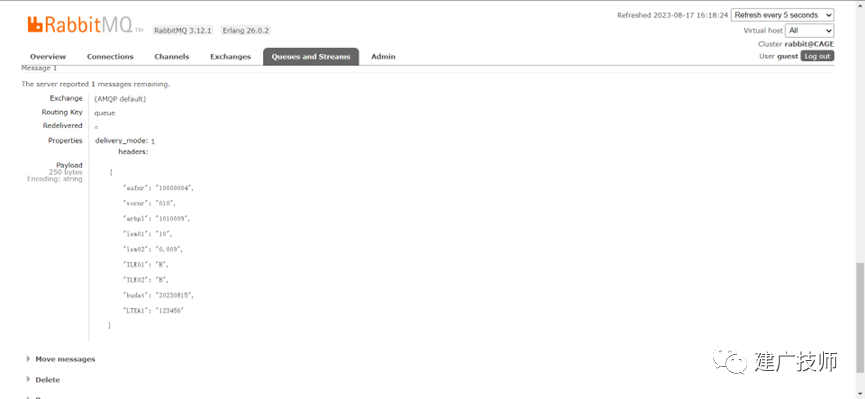Click the delivery_mode: 1 property
This screenshot has width=865, height=399.
(x=125, y=141)
